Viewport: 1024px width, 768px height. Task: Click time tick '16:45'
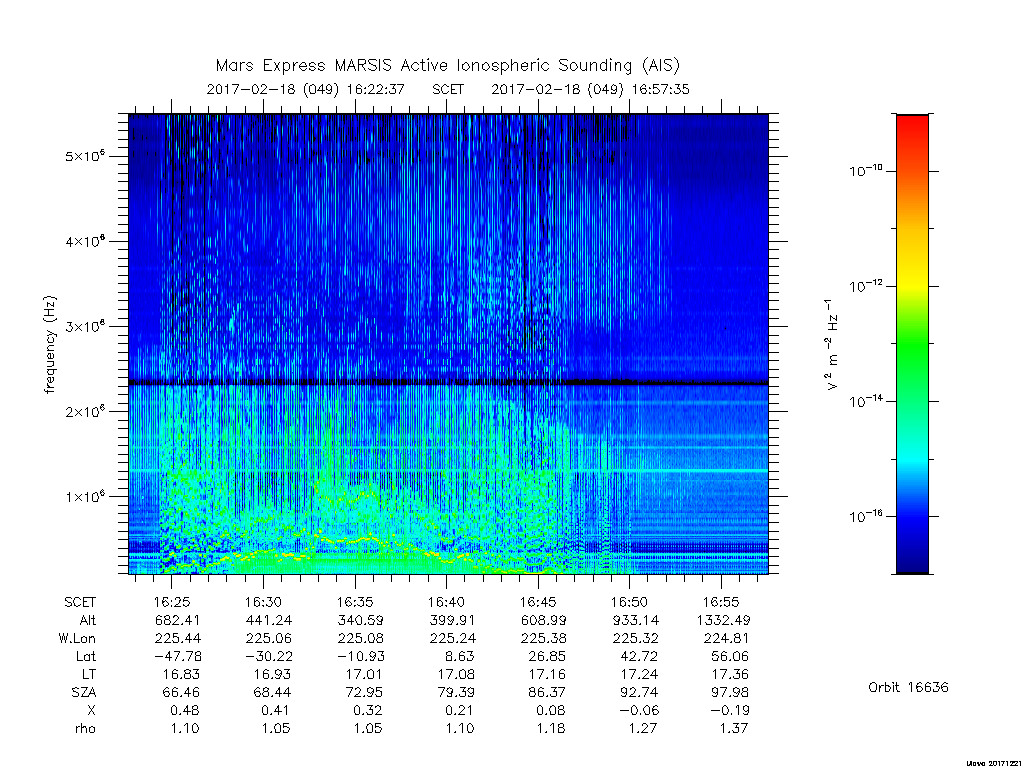click(x=537, y=602)
